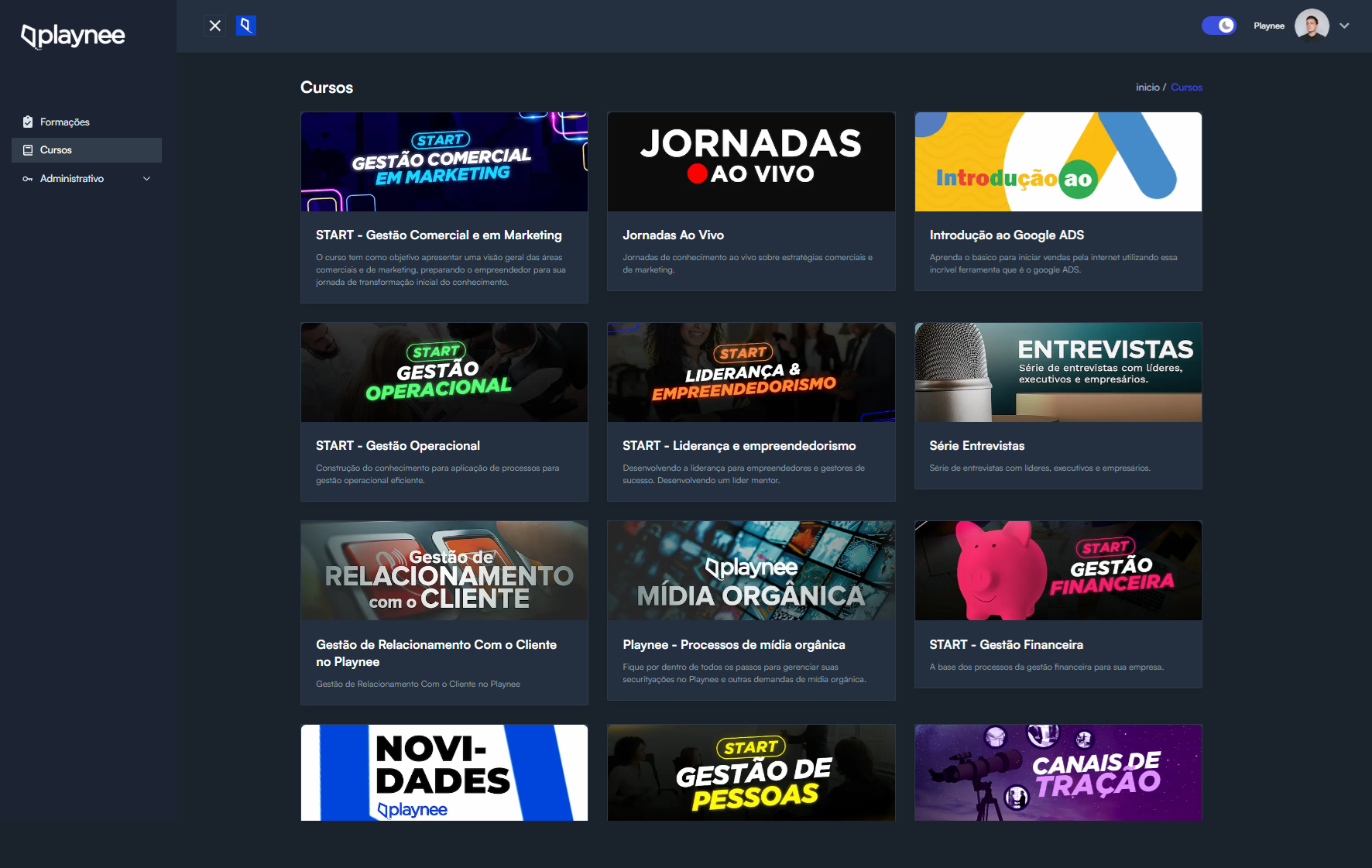The height and width of the screenshot is (868, 1372).
Task: Open the user profile dropdown chevron
Action: coord(1344,26)
